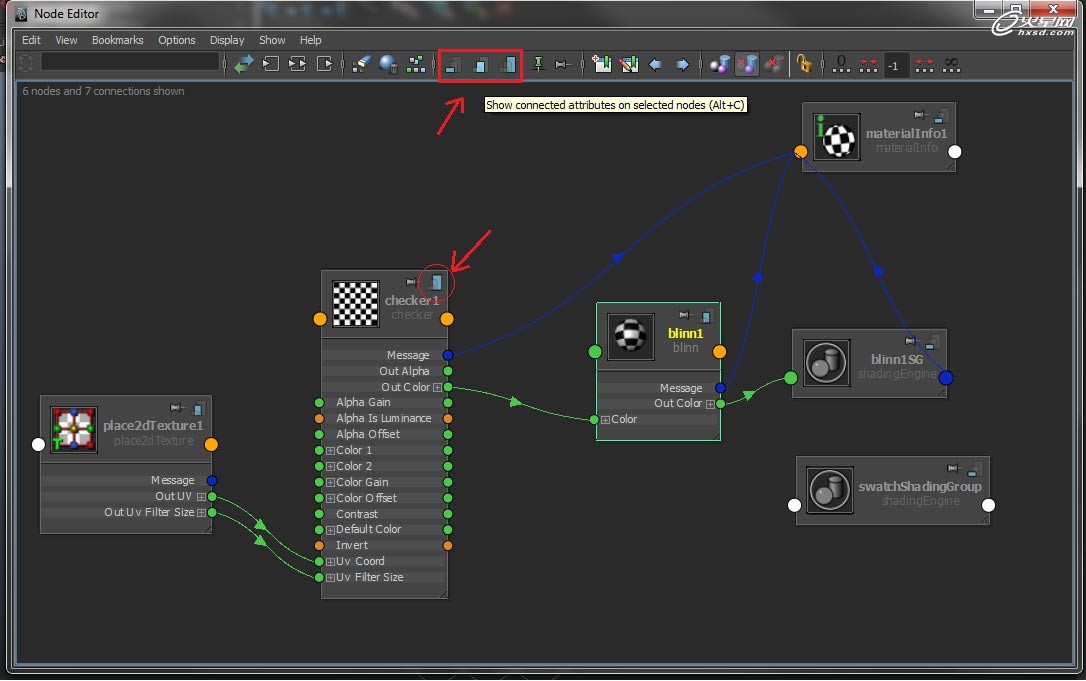Click the green pin toolbar icon

click(538, 64)
